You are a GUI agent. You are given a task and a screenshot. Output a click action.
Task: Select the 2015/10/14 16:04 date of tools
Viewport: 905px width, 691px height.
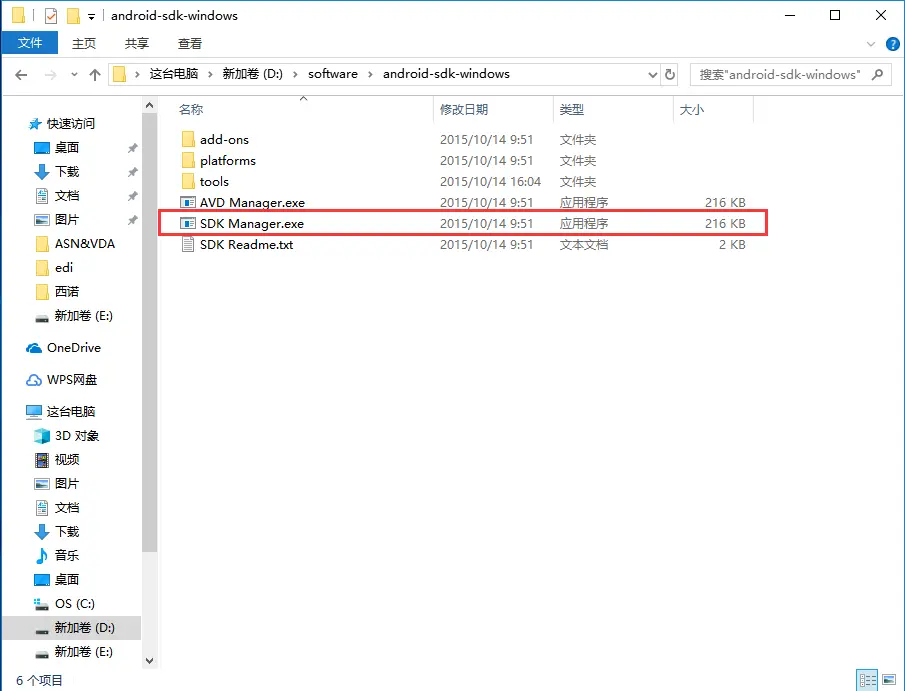point(490,182)
